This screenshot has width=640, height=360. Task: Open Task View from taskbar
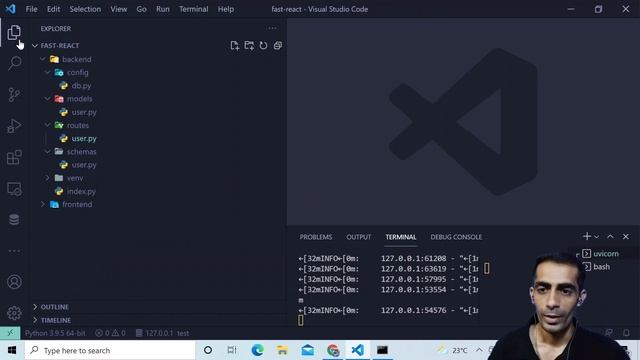tap(232, 350)
